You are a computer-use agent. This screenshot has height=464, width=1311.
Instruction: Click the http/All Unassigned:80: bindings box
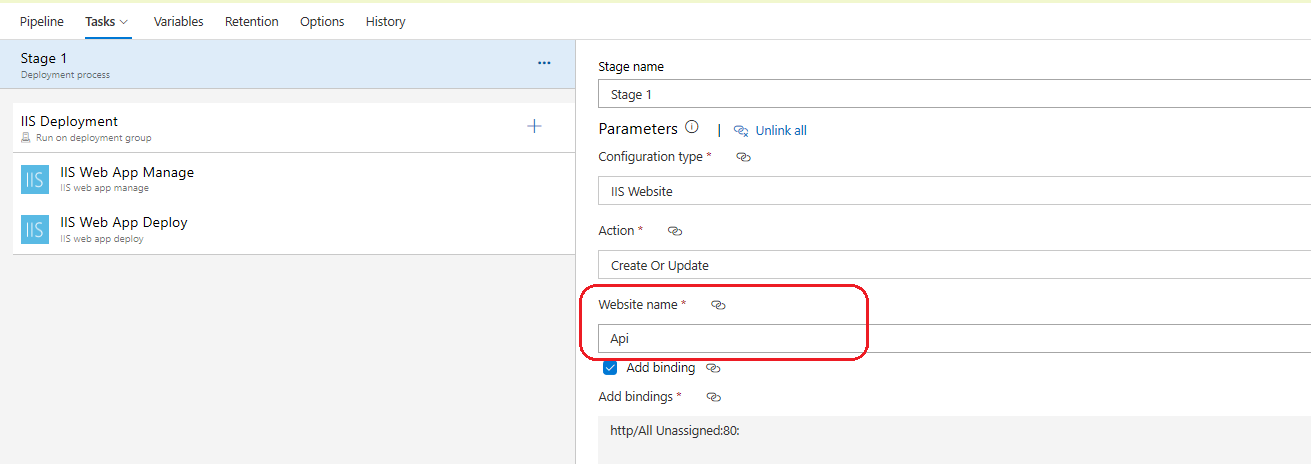click(x=954, y=440)
